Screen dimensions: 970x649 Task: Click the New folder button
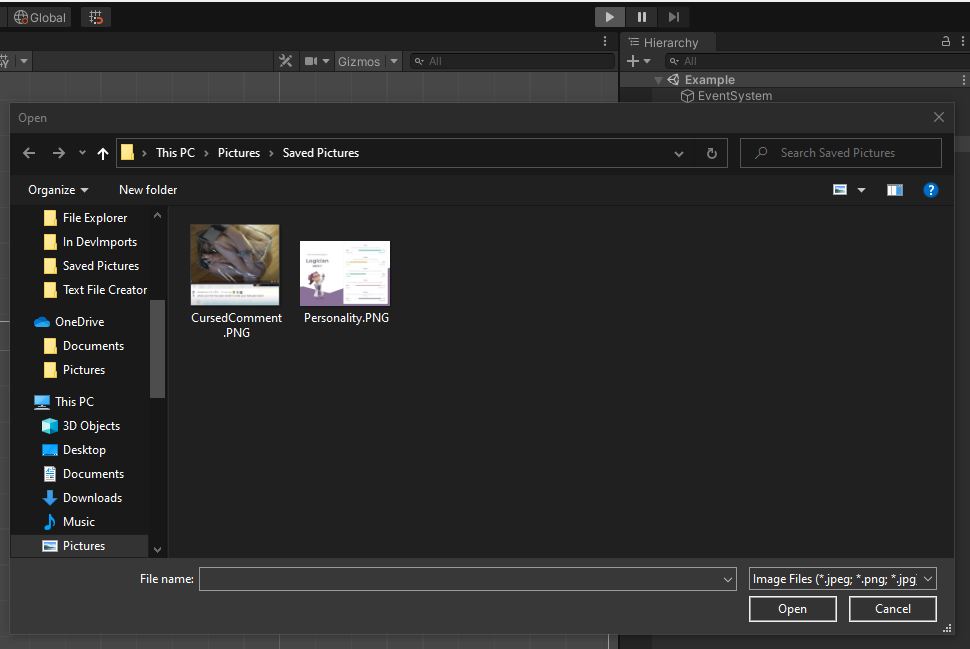(x=147, y=189)
